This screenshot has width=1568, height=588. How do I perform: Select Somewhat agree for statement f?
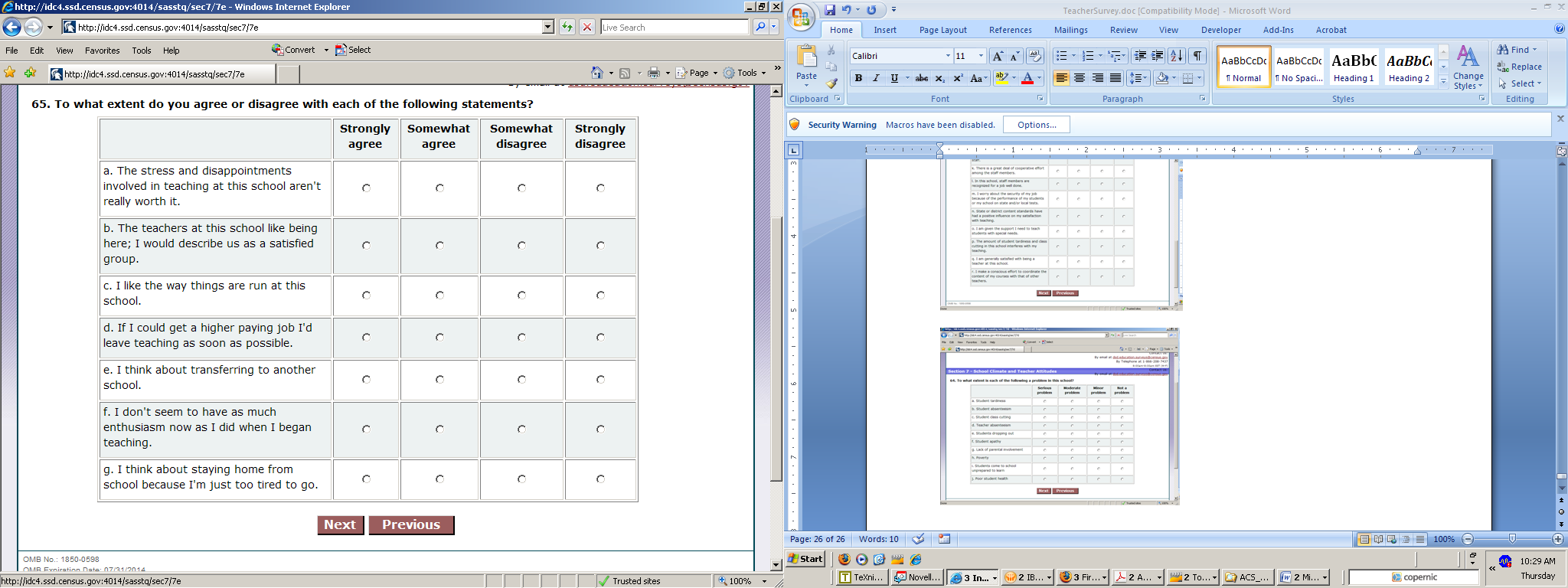(x=439, y=429)
